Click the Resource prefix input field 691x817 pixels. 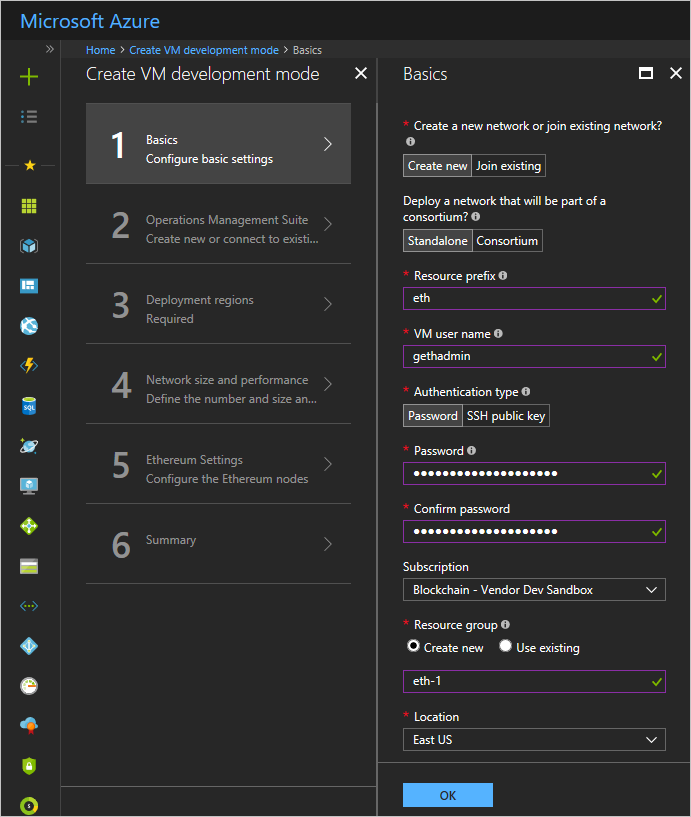[526, 298]
